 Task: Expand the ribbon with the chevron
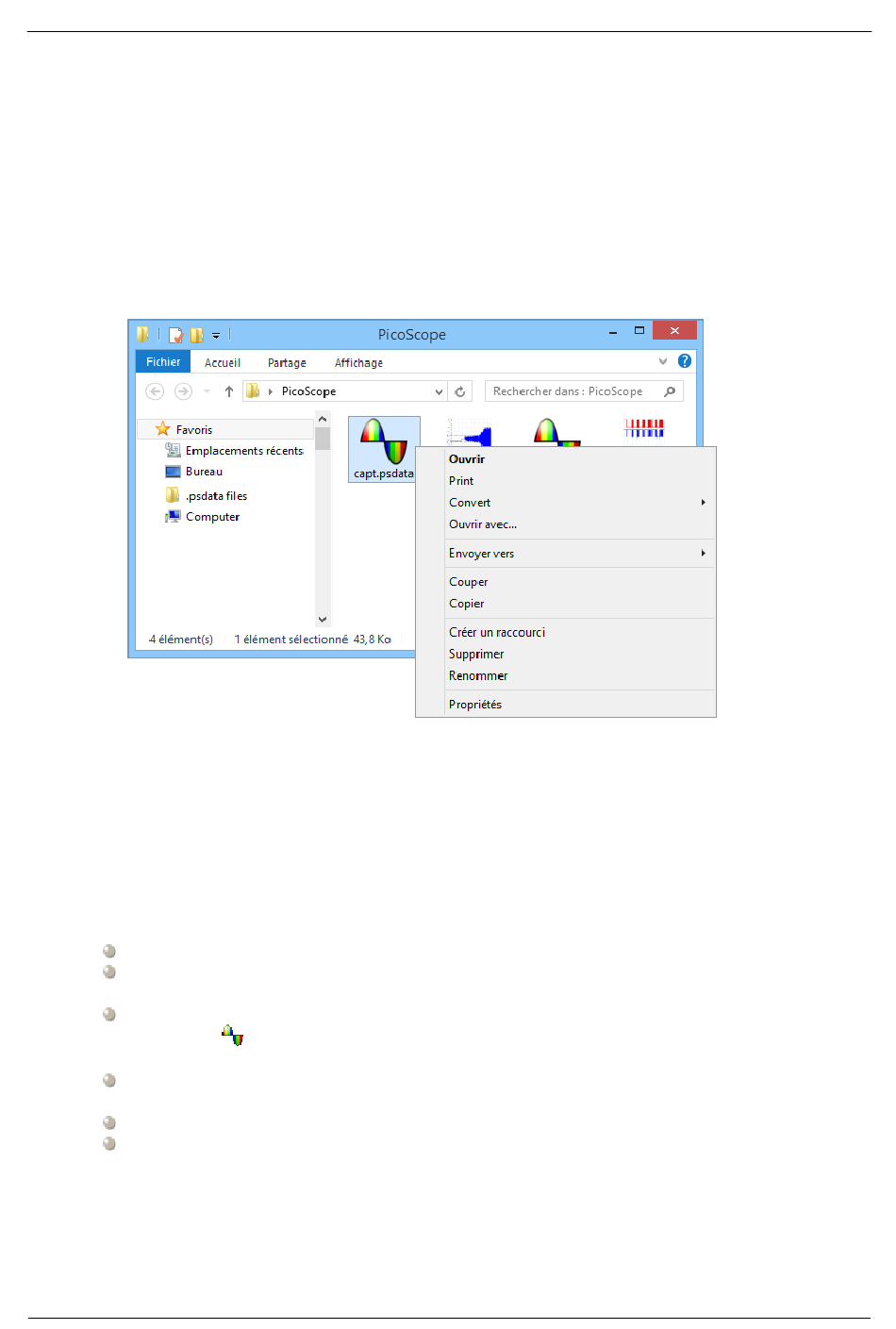pyautogui.click(x=663, y=361)
